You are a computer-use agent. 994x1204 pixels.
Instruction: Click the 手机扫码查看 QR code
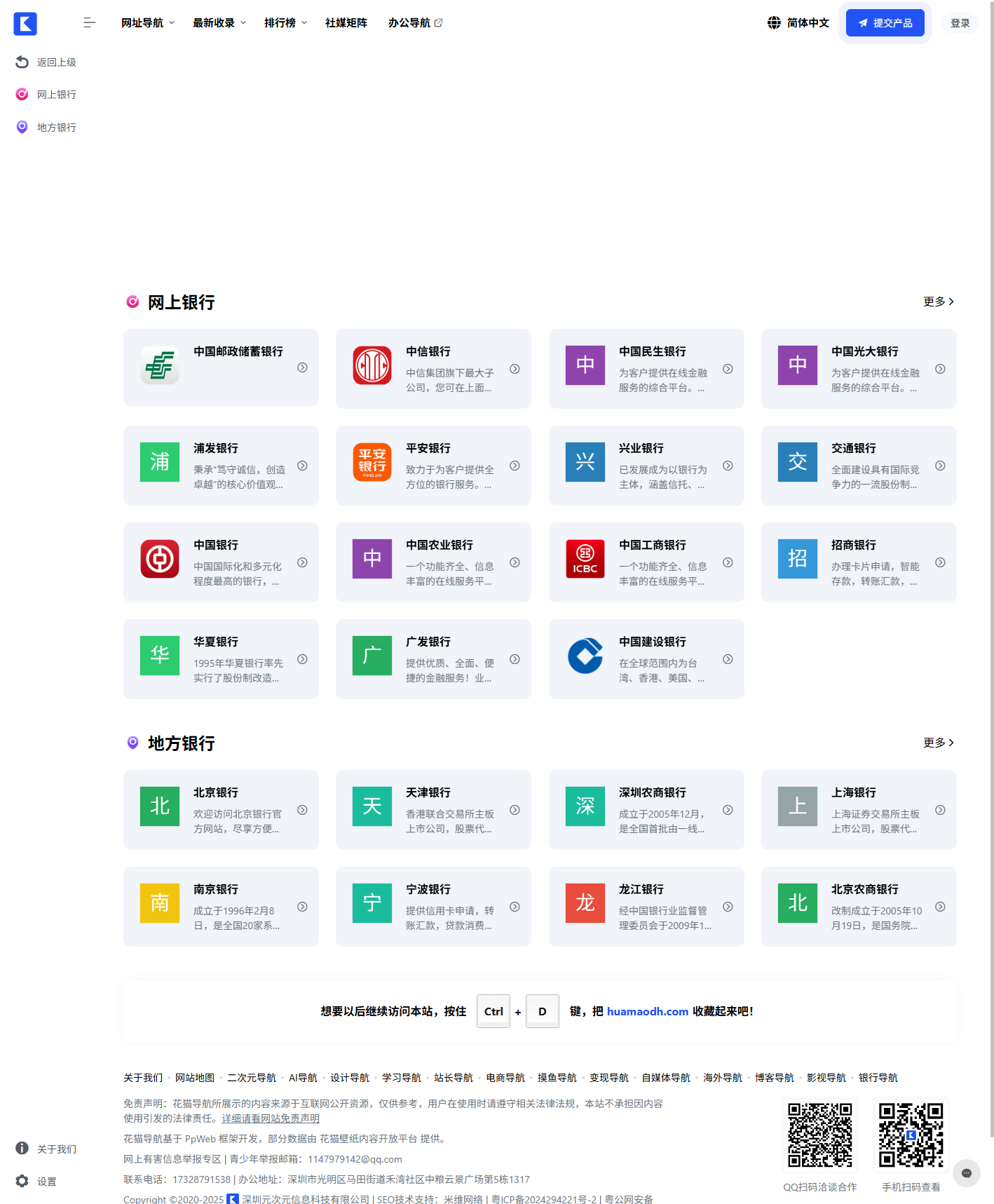[x=911, y=1135]
